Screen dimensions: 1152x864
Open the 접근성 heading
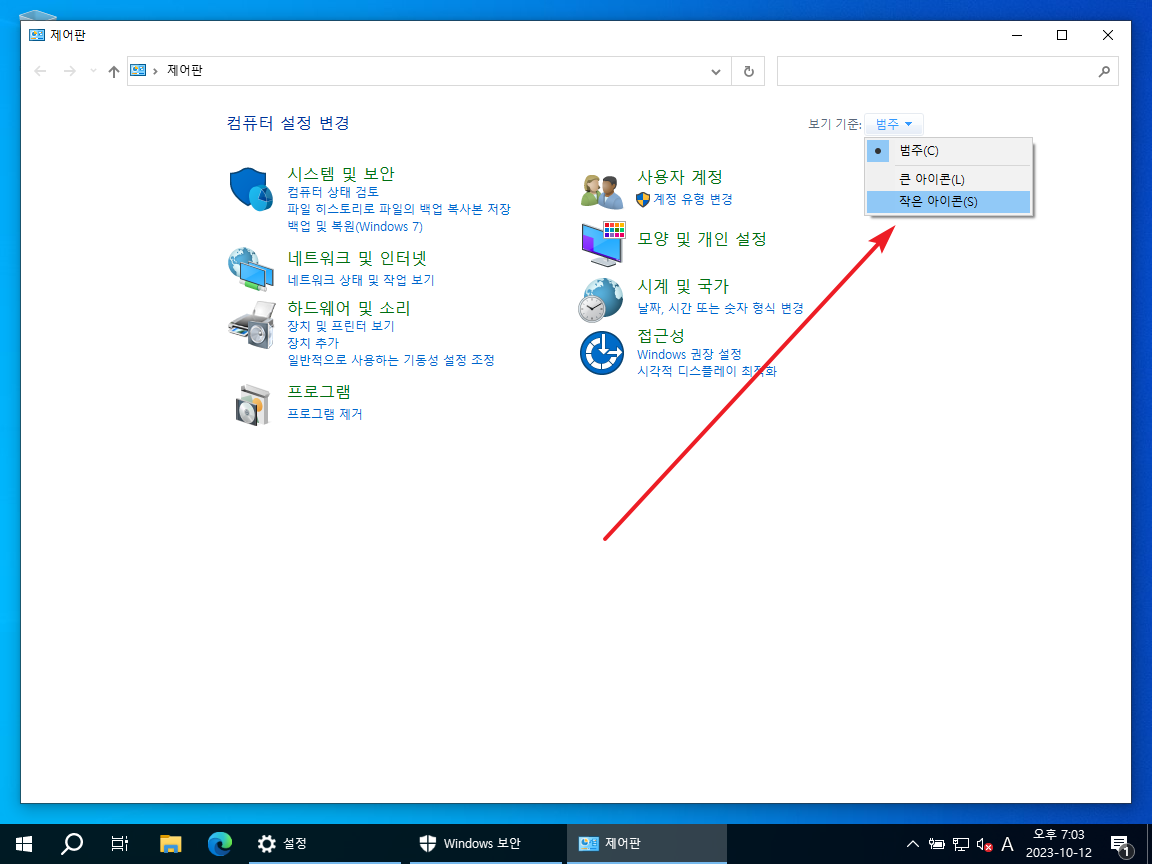tap(660, 336)
